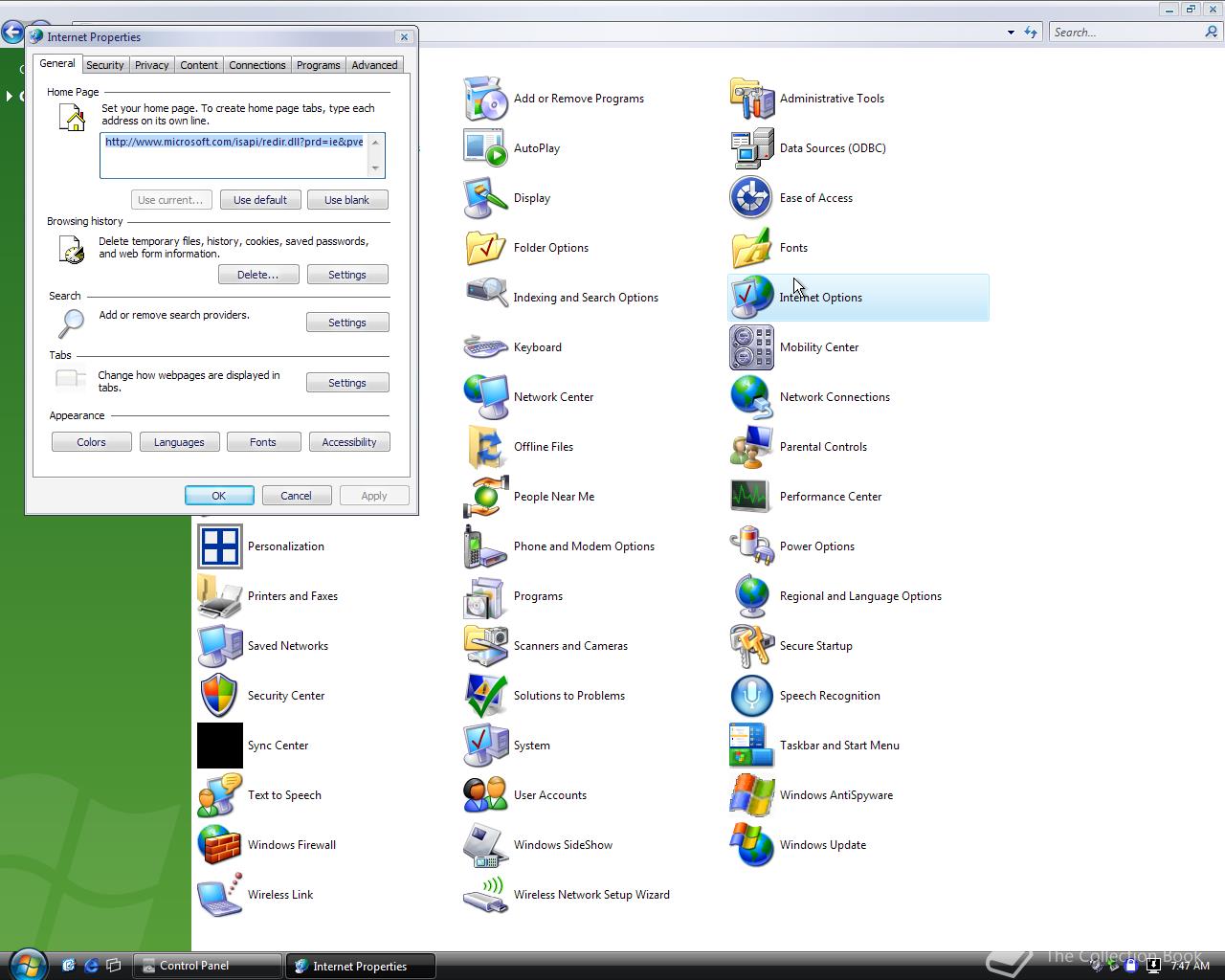Open the Windows AntiSpyware icon

pos(751,795)
